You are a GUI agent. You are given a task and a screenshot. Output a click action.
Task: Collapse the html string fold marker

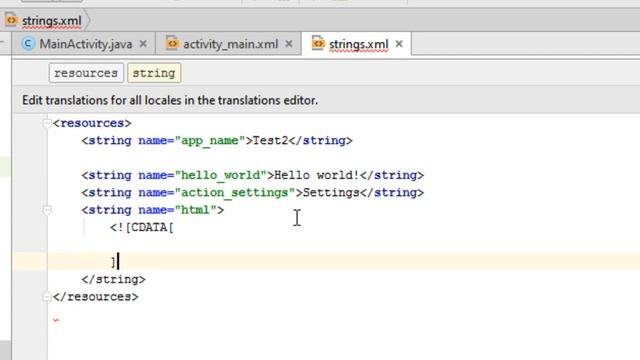coord(47,210)
